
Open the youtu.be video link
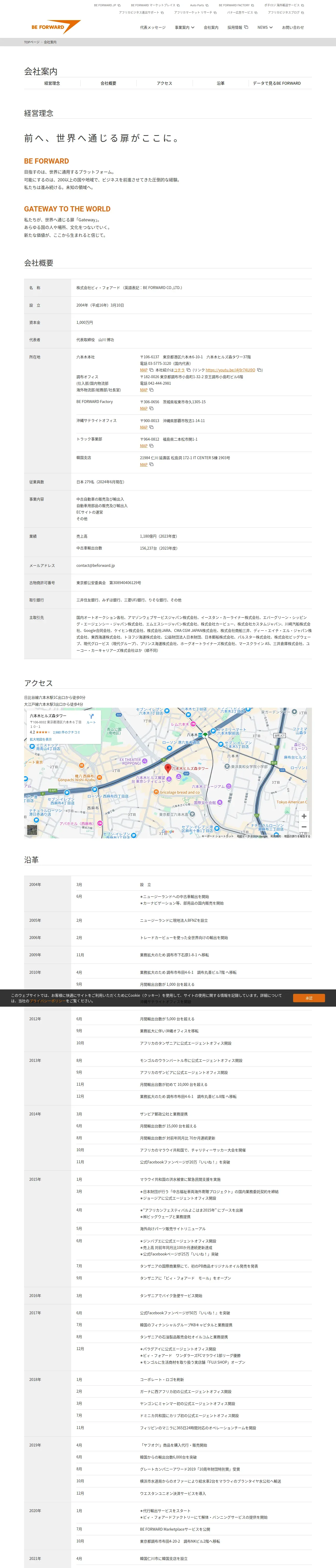click(231, 370)
